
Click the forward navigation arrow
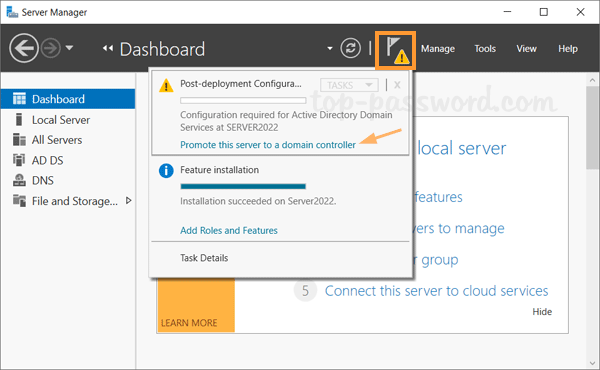tap(51, 48)
